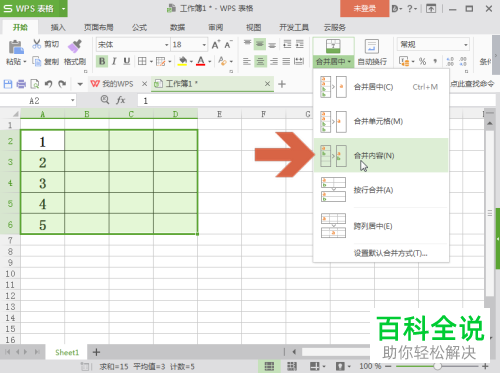The image size is (500, 373).
Task: Open the 数据 ribbon tab
Action: (177, 27)
